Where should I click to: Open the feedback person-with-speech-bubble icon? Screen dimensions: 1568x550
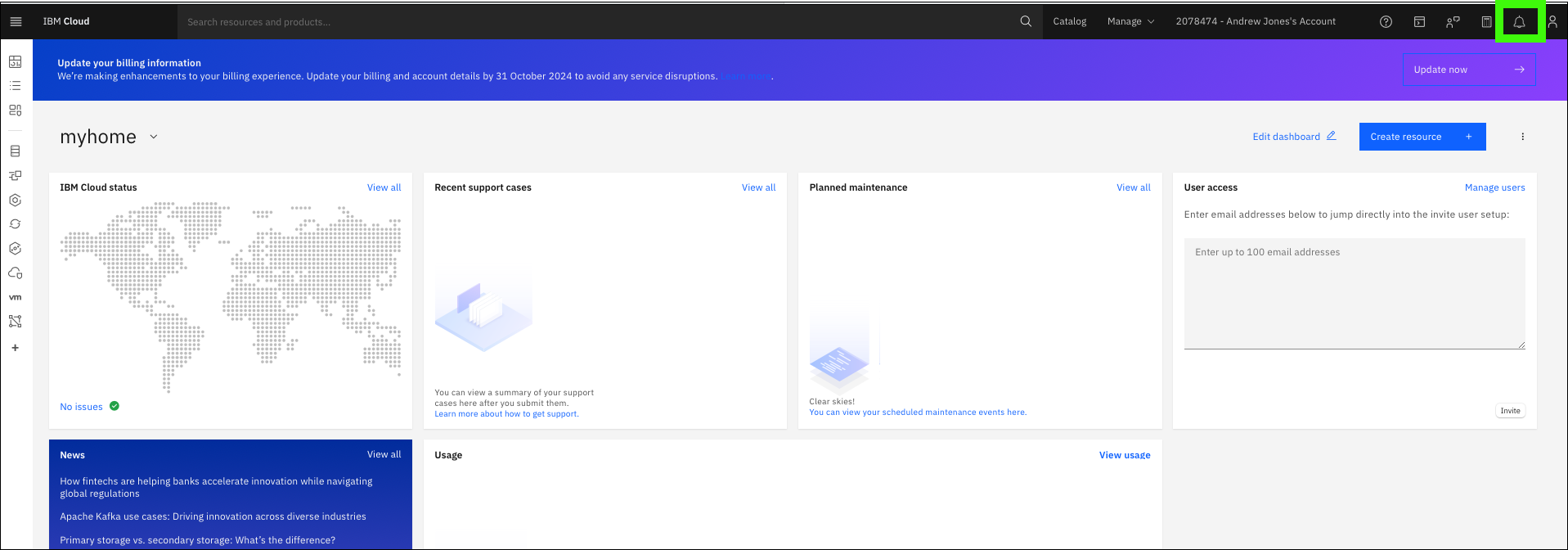pos(1453,22)
